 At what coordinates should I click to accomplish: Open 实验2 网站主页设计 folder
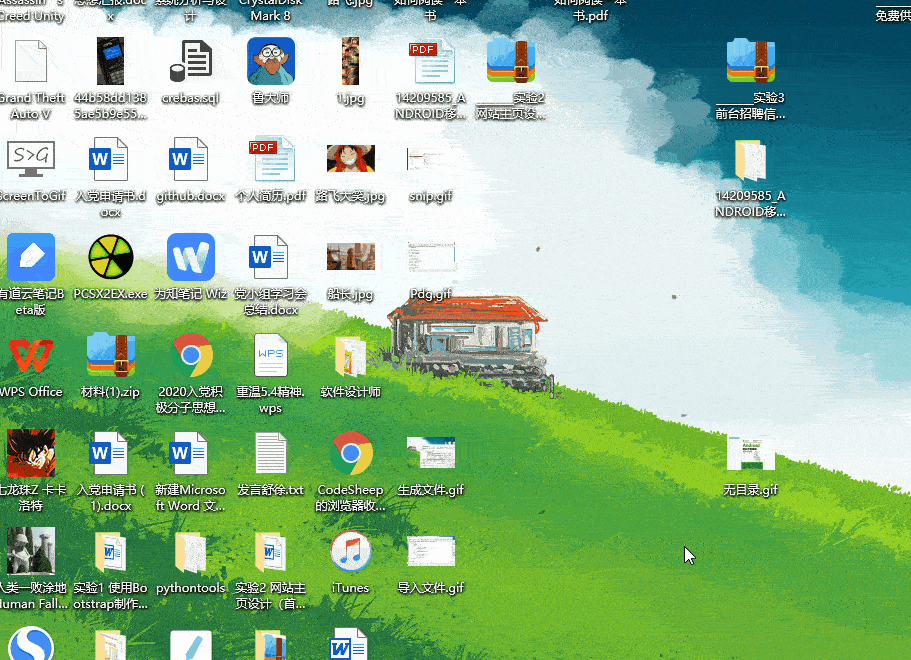pyautogui.click(x=271, y=551)
